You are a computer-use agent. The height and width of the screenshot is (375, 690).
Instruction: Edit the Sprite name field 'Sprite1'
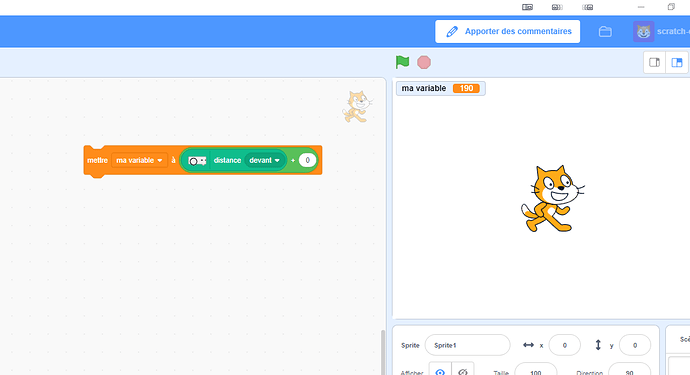(467, 345)
